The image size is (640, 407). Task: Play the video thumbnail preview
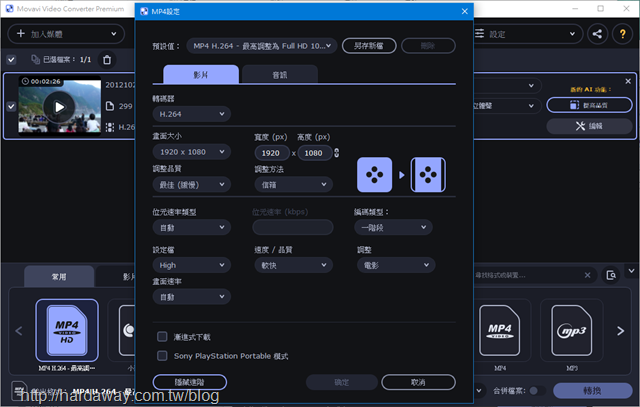point(59,107)
